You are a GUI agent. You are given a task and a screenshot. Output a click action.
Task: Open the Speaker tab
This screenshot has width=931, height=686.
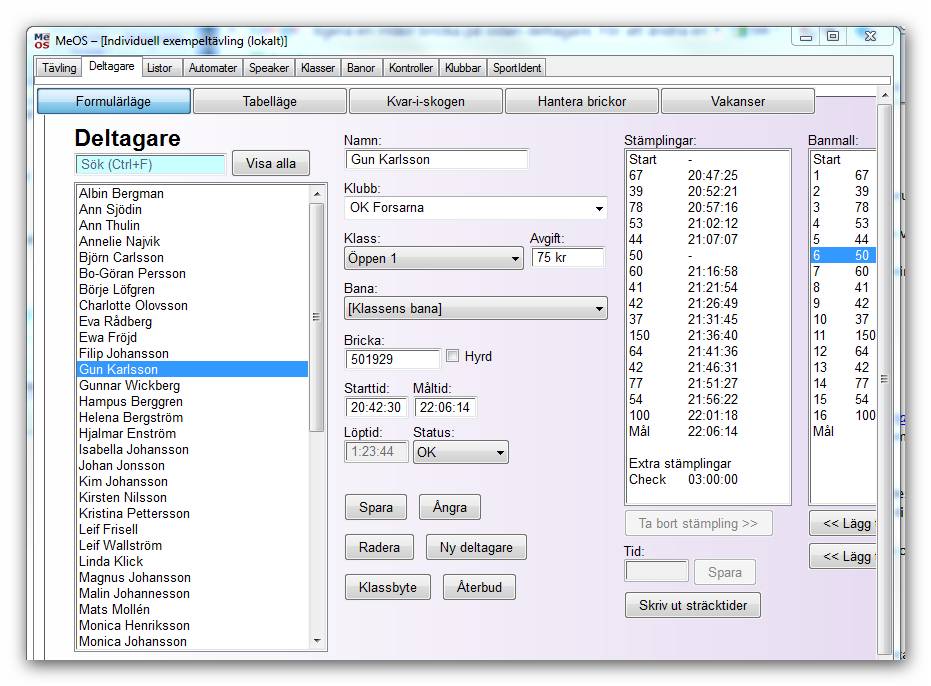pyautogui.click(x=268, y=68)
